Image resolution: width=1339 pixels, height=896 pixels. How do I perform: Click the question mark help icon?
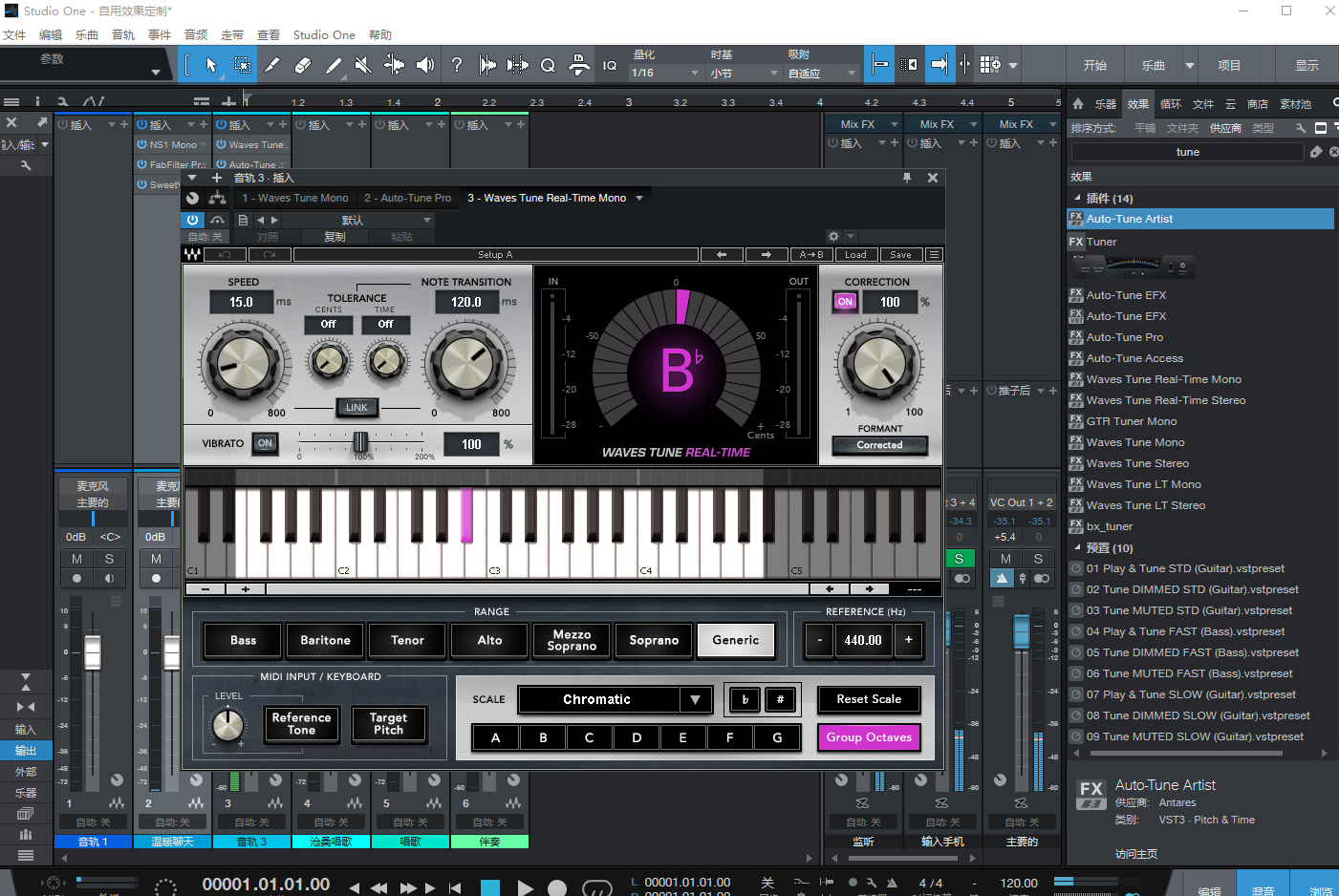457,65
